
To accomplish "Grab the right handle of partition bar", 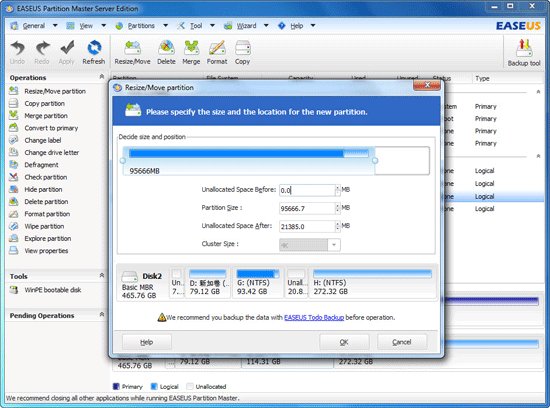I will [x=375, y=161].
